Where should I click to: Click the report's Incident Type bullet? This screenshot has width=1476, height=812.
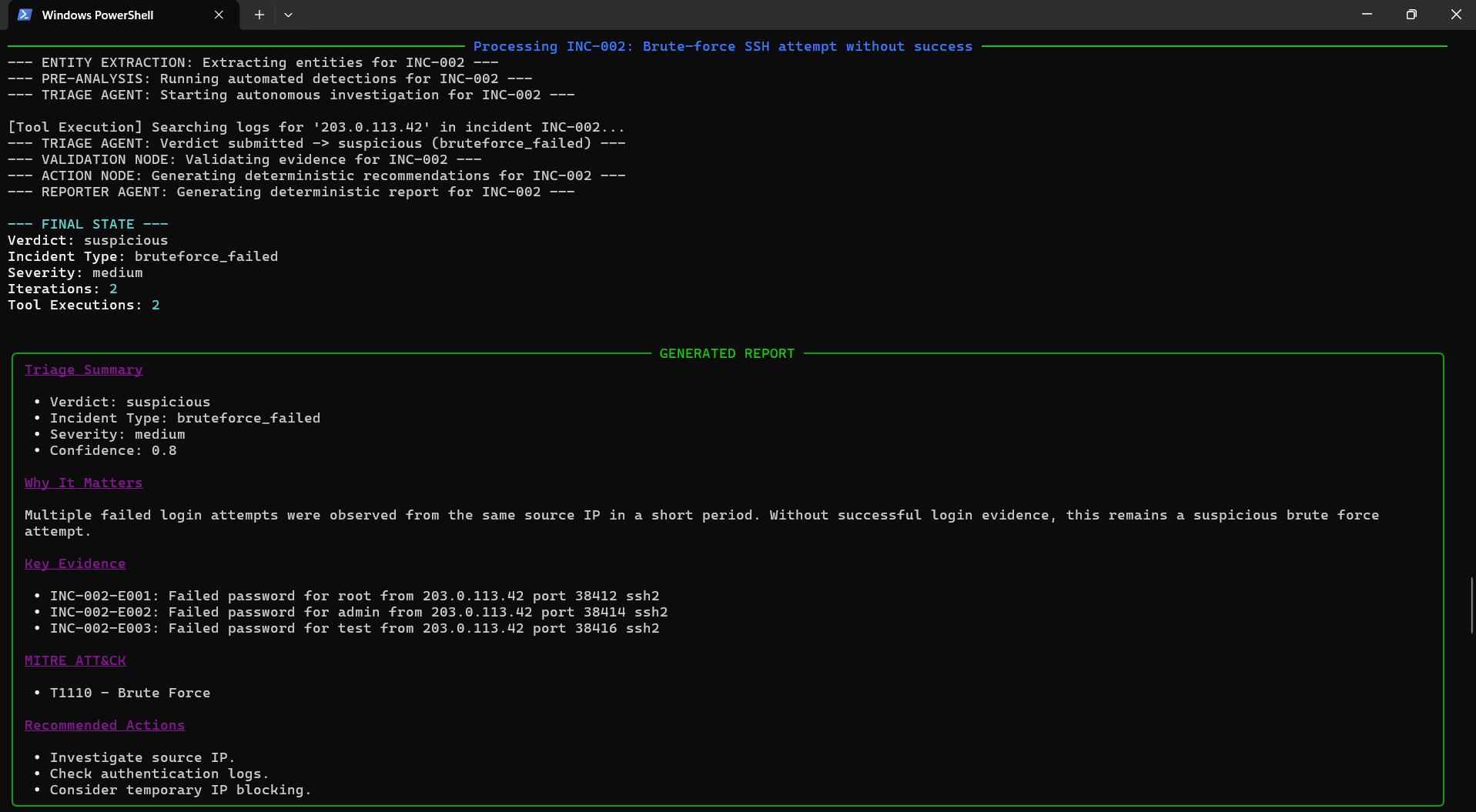186,418
